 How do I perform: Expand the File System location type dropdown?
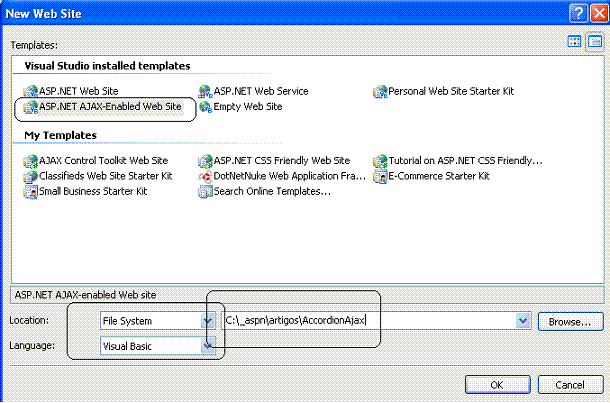[x=208, y=321]
